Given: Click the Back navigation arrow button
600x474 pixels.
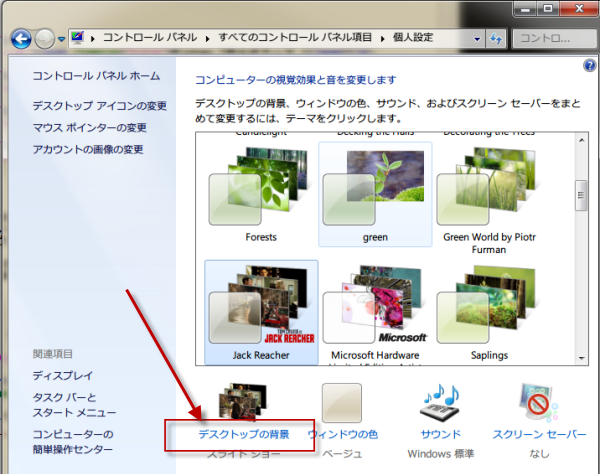Looking at the screenshot, I should [x=19, y=39].
